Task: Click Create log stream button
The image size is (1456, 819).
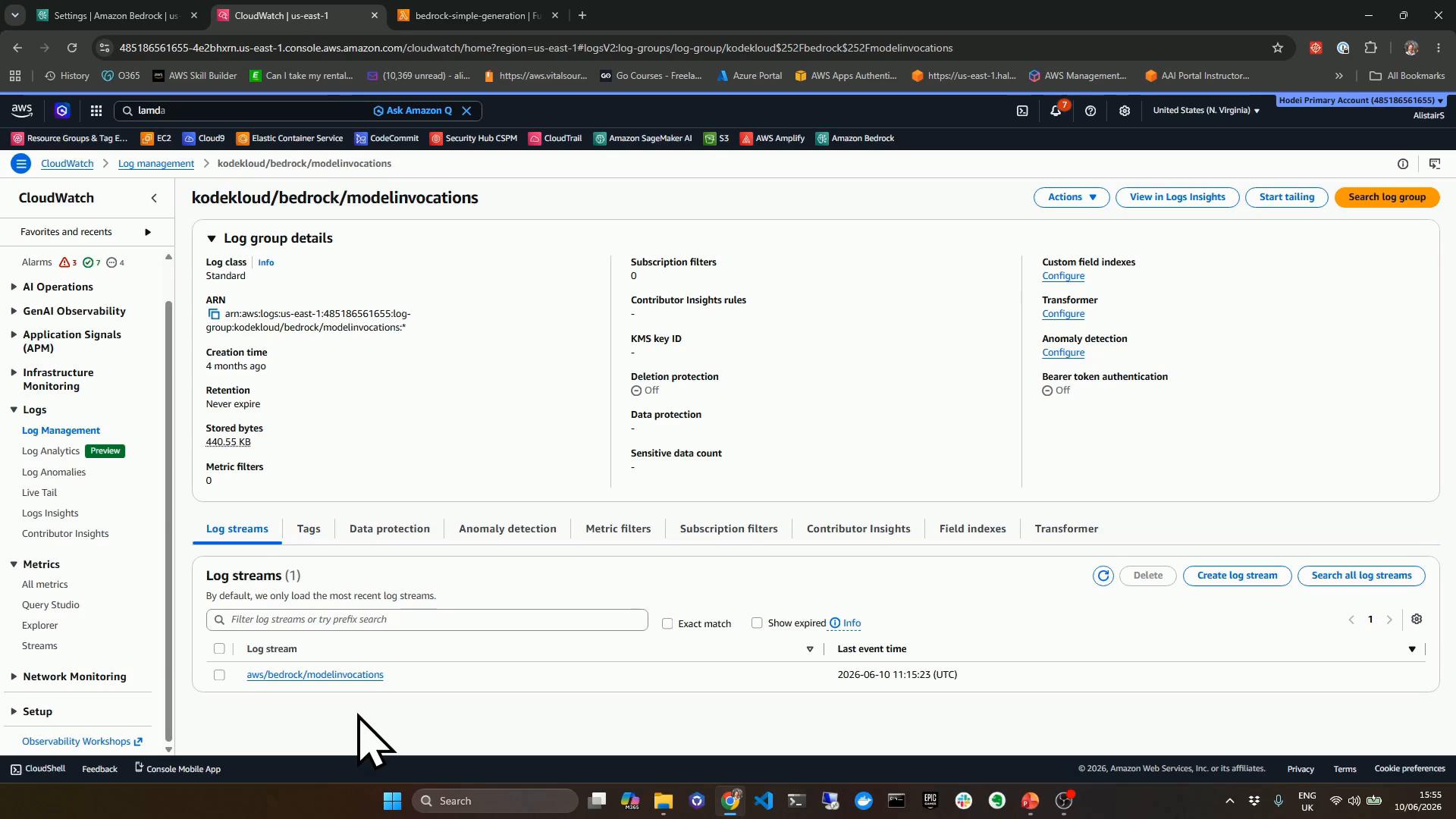Action: click(x=1237, y=576)
